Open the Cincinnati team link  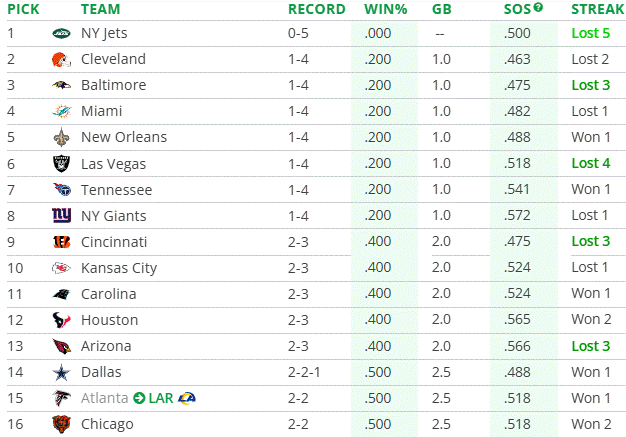click(114, 242)
